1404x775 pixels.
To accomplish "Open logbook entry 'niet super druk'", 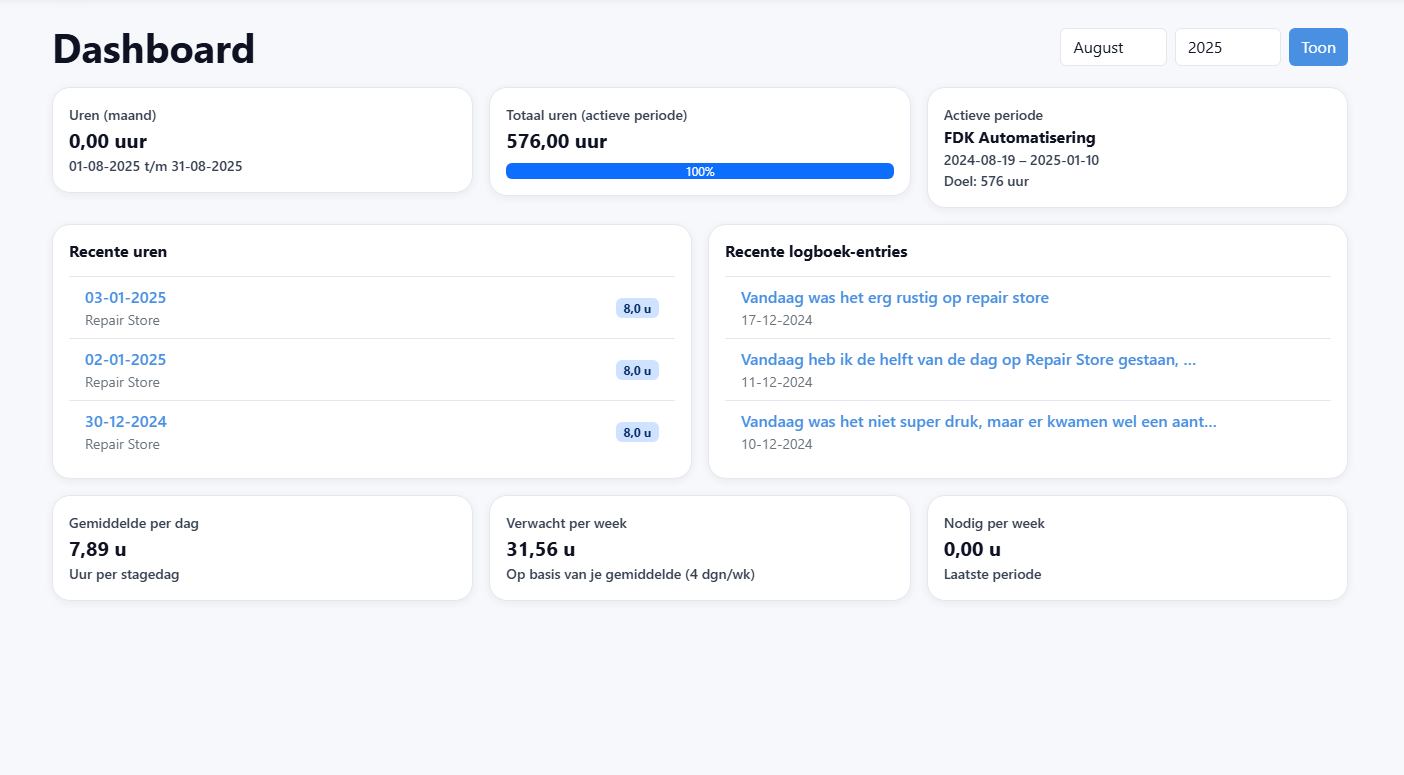I will pyautogui.click(x=978, y=421).
